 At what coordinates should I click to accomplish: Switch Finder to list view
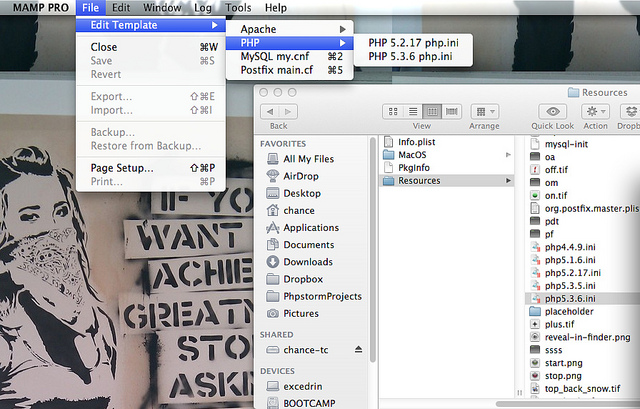(413, 111)
